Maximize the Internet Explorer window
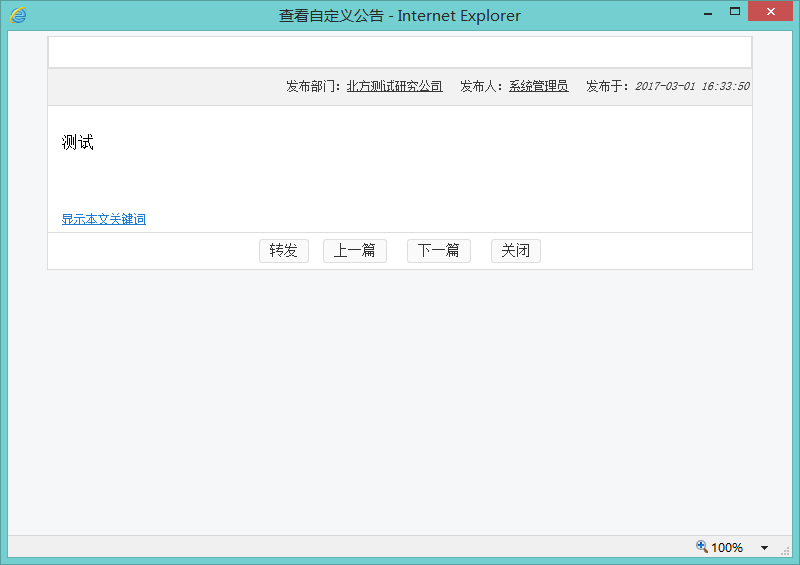 [735, 11]
